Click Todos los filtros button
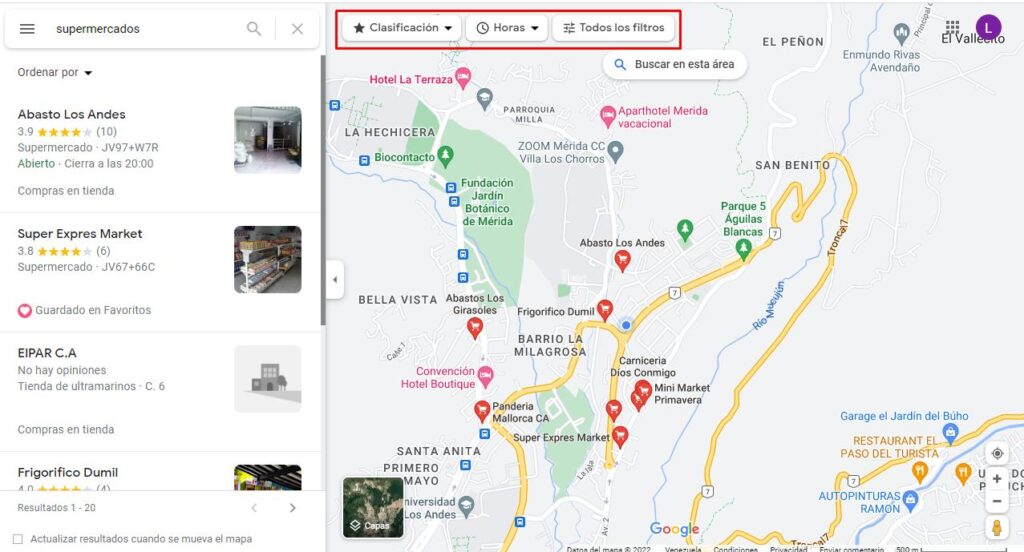Screen dimensions: 1024x552 613,28
